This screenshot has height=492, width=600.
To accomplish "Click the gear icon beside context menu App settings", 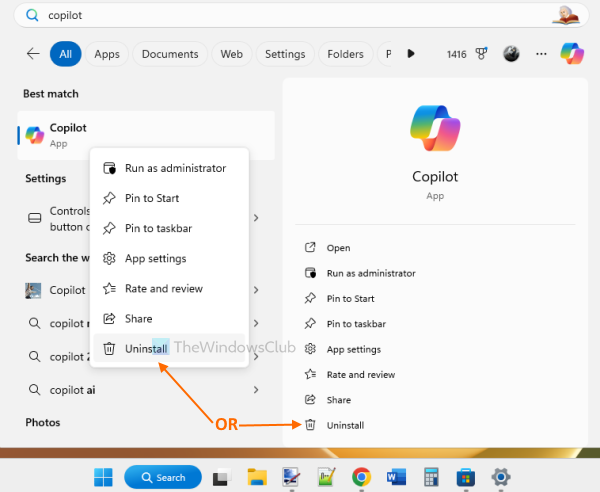I will click(x=109, y=259).
